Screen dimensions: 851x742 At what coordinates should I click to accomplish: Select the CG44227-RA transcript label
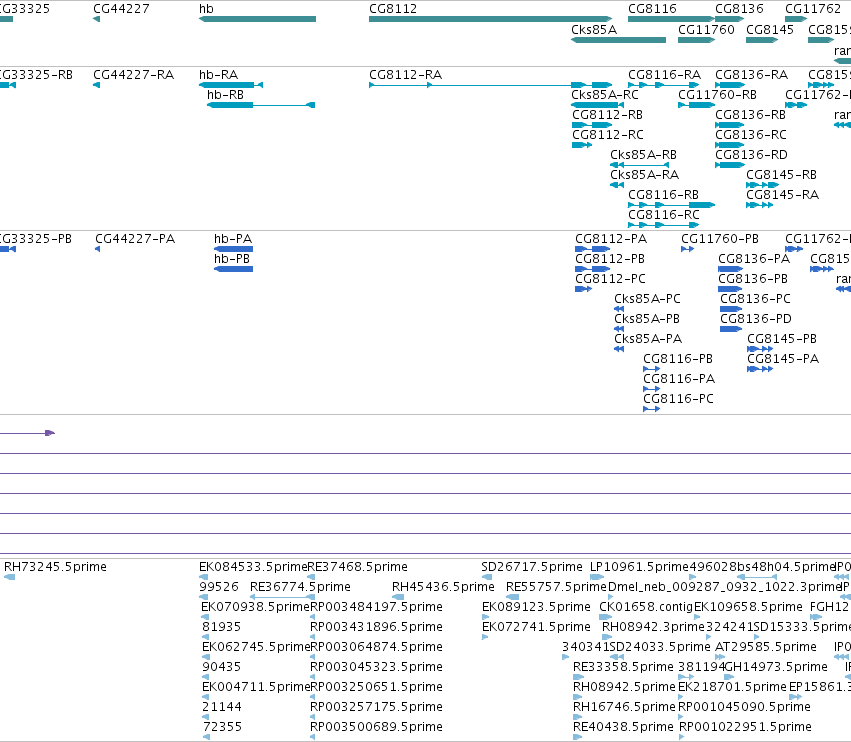(134, 75)
